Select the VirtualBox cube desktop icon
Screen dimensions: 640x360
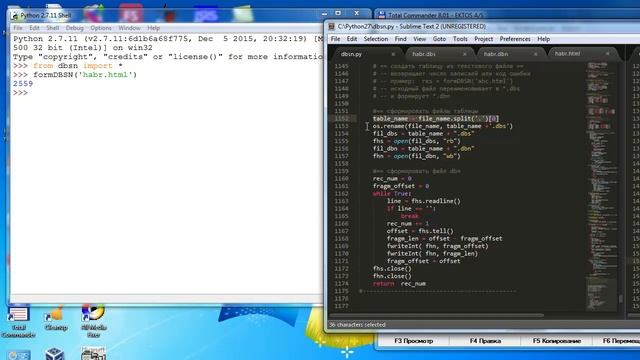(x=55, y=353)
